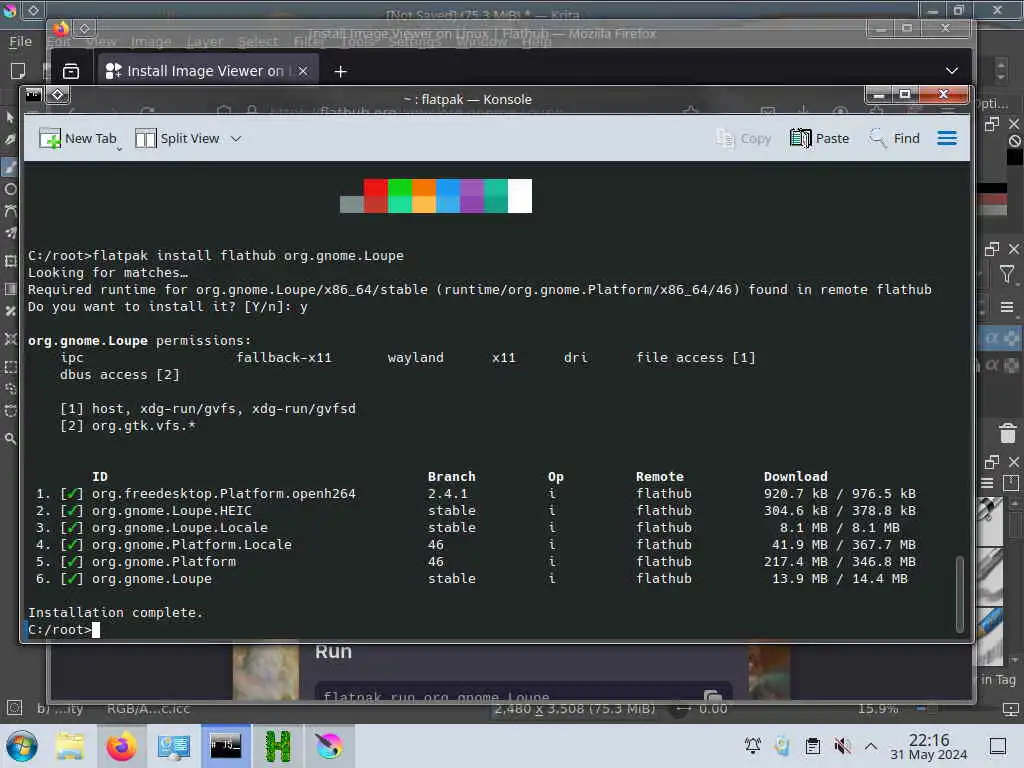Click the org.gnome.Platform.Locale row
The width and height of the screenshot is (1024, 768).
pos(475,545)
